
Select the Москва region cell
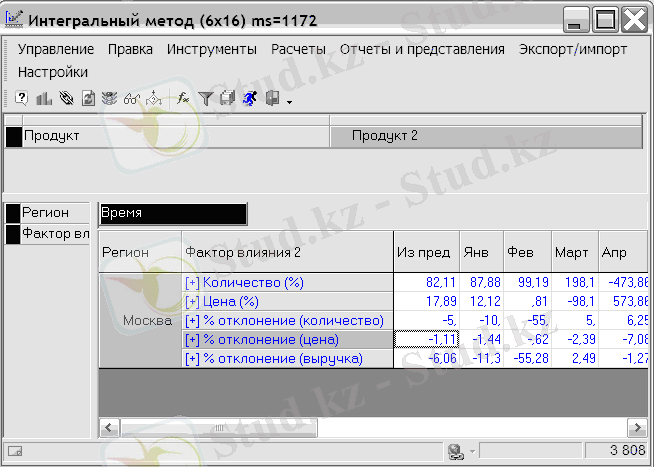click(140, 321)
